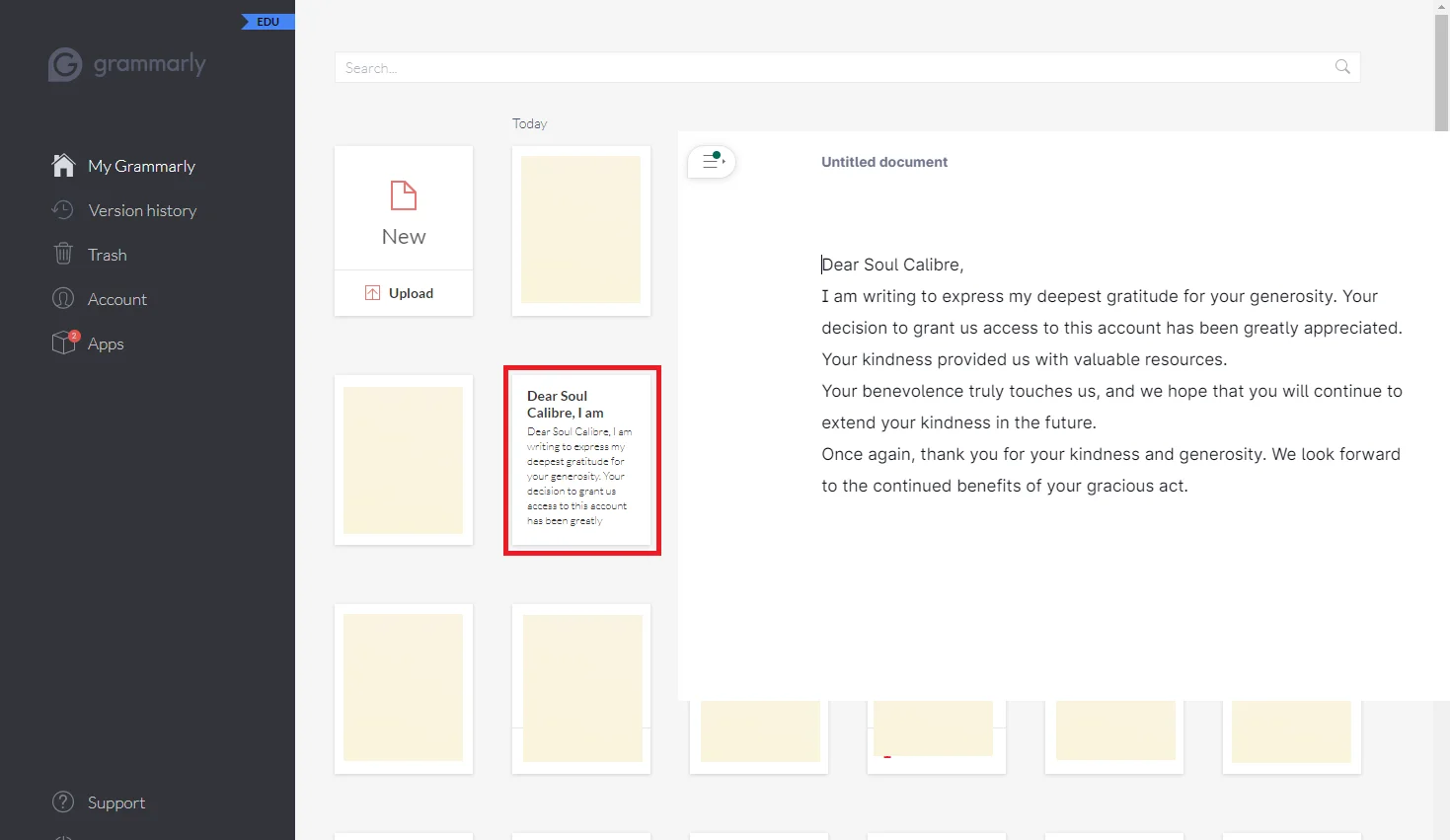This screenshot has width=1450, height=840.
Task: Create a New document
Action: (404, 208)
